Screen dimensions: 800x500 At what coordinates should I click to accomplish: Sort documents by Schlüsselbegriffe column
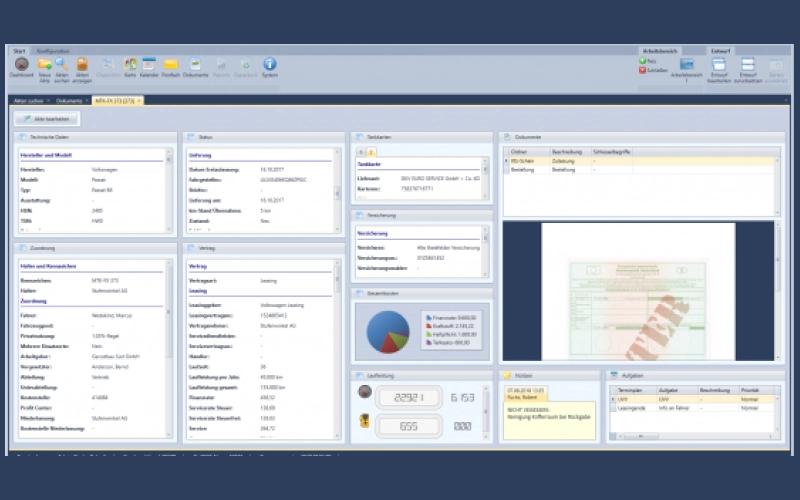[x=611, y=152]
